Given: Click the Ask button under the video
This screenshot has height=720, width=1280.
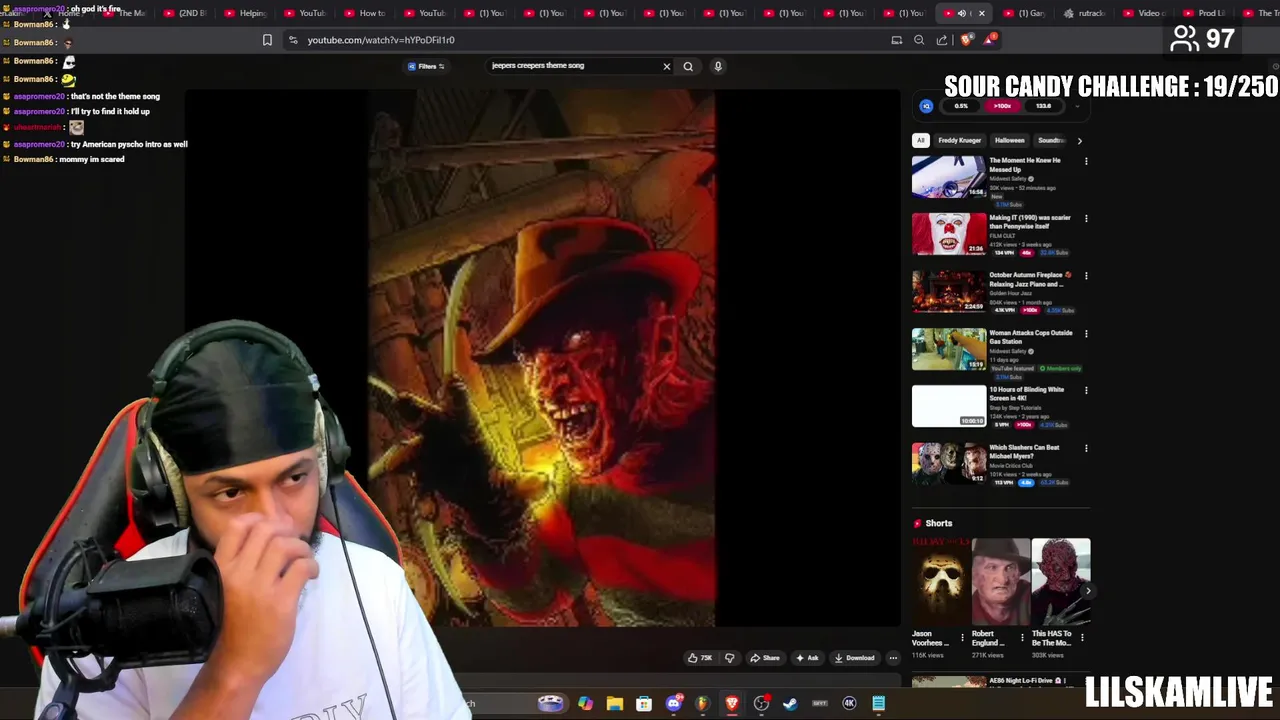Looking at the screenshot, I should (x=807, y=658).
